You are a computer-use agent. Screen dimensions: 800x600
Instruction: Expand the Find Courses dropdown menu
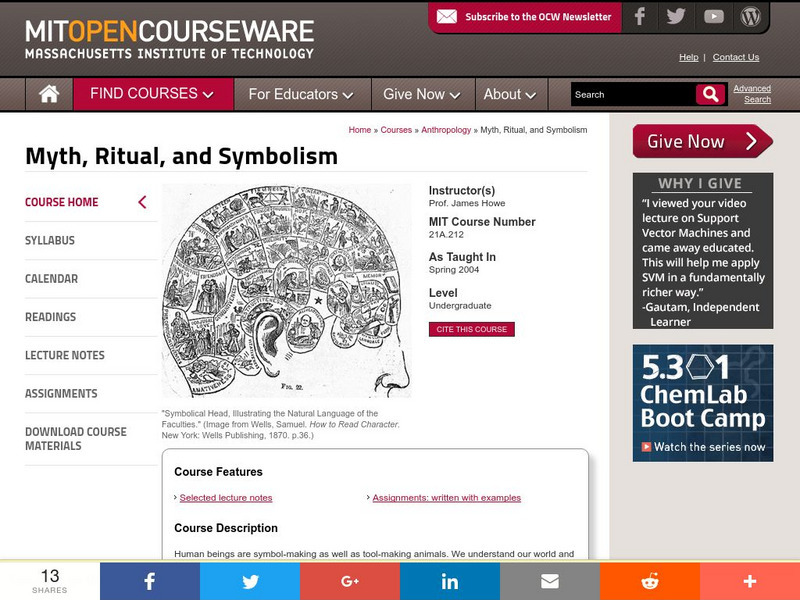[x=153, y=94]
